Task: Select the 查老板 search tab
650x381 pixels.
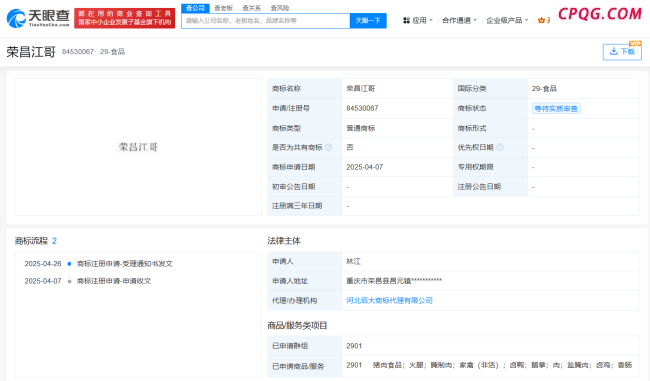Action: tap(223, 8)
